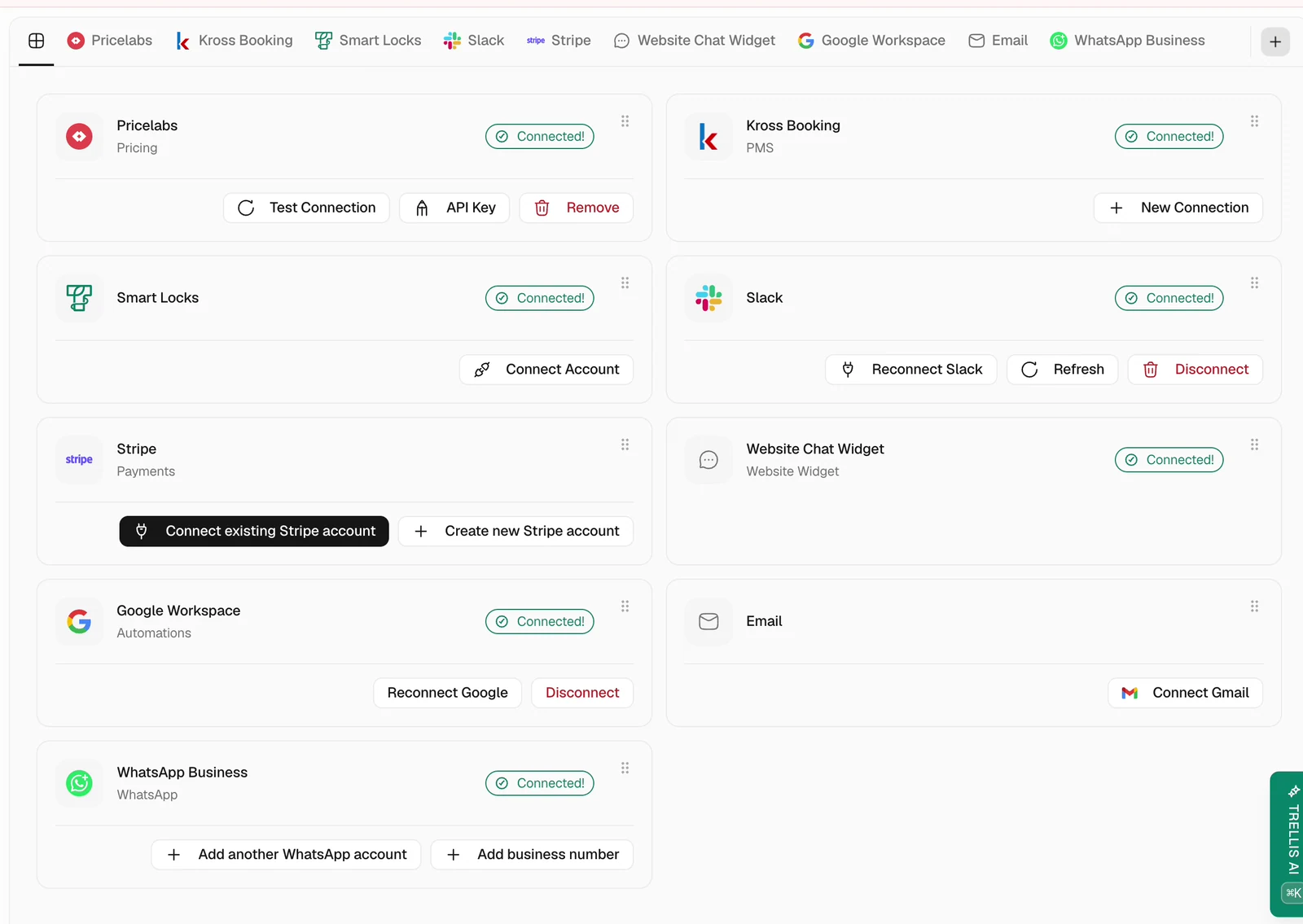Open the Smart Locks tab
1303x924 pixels.
368,41
